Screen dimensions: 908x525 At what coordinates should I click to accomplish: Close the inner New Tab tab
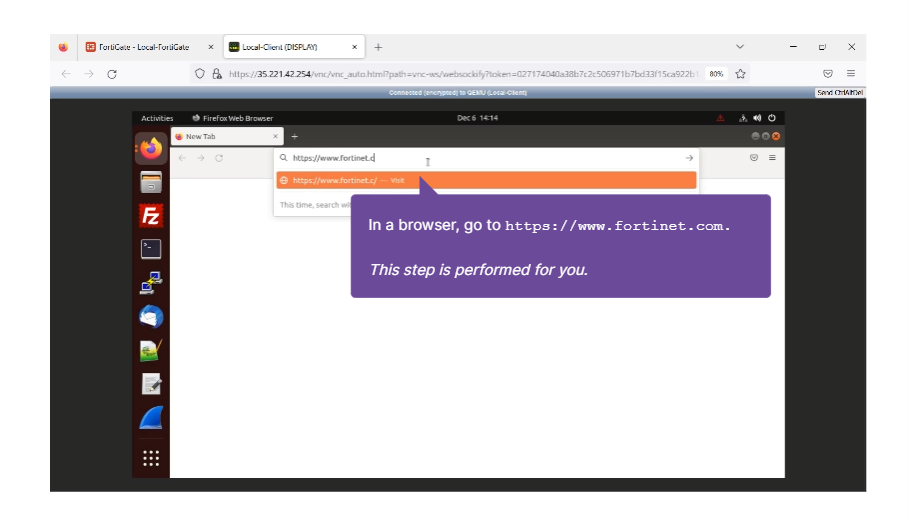tap(276, 137)
